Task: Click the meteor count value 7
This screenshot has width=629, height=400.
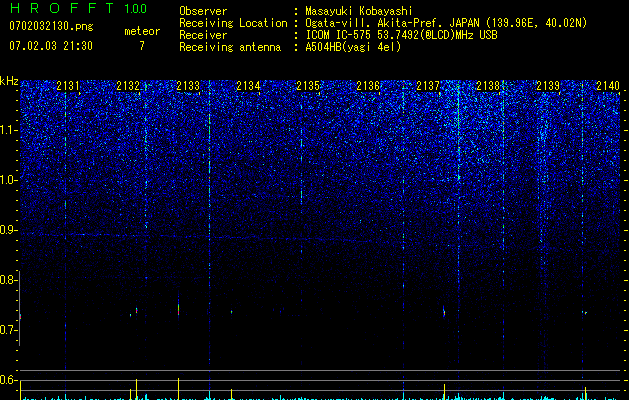Action: [x=142, y=46]
